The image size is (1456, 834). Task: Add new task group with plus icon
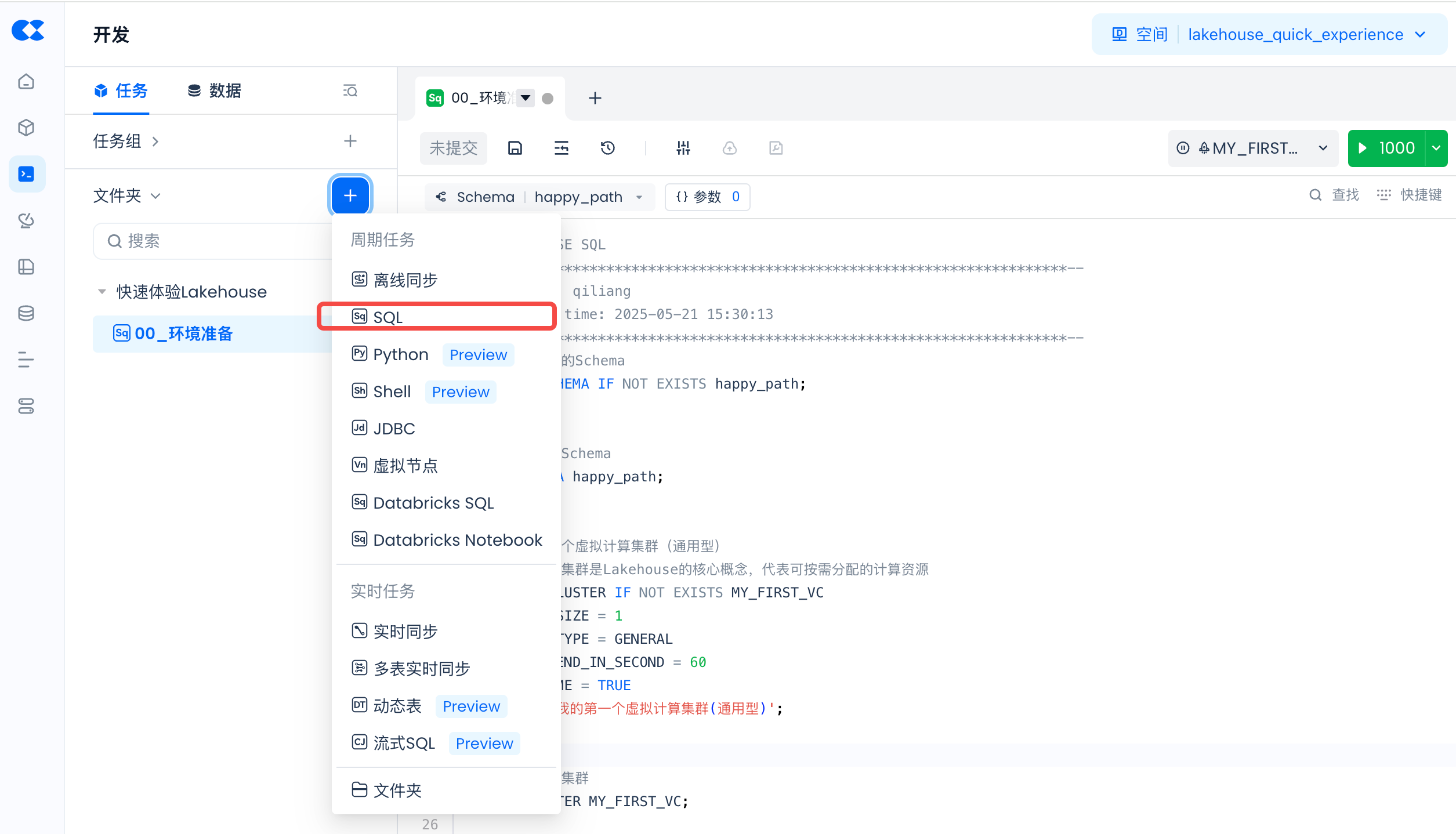pos(350,141)
